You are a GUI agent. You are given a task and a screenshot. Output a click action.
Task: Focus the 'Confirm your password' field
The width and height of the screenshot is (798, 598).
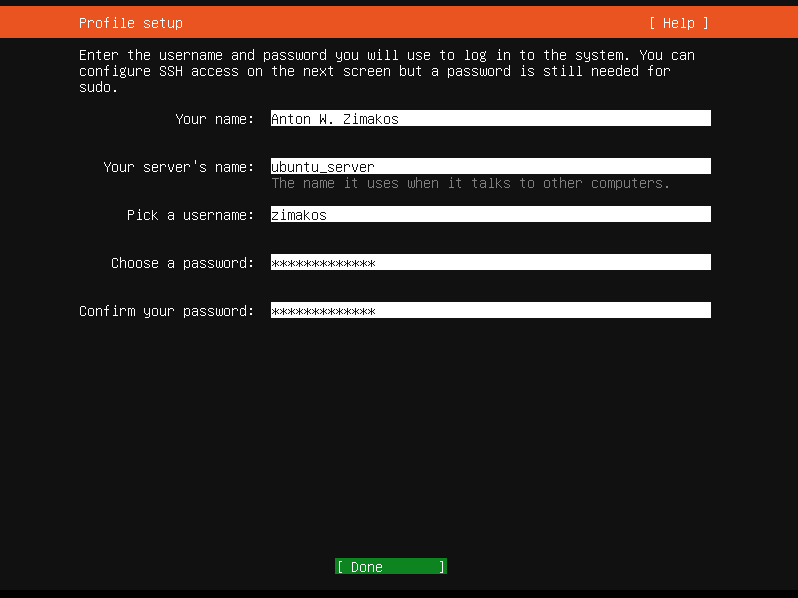490,311
